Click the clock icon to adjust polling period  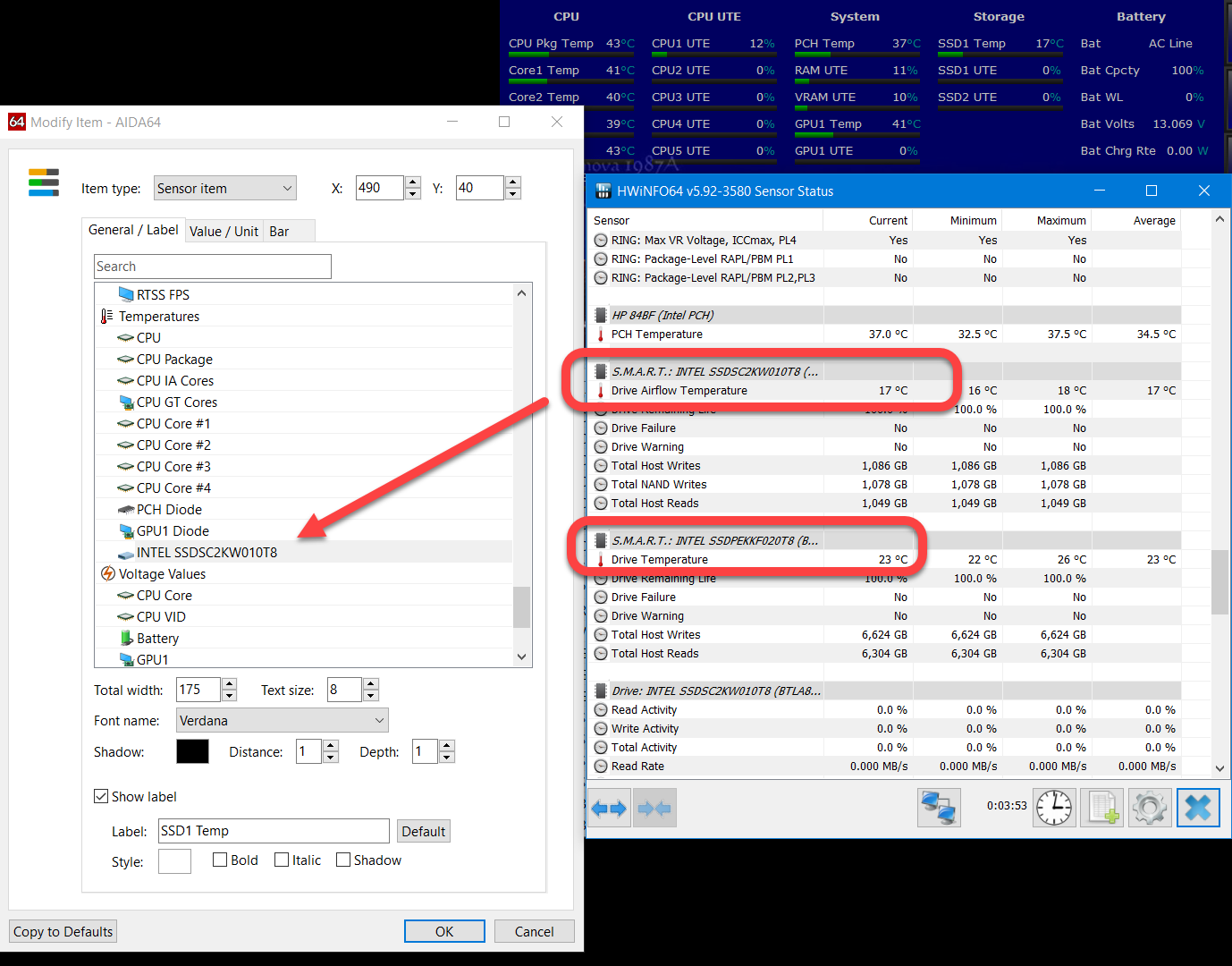click(x=1054, y=808)
